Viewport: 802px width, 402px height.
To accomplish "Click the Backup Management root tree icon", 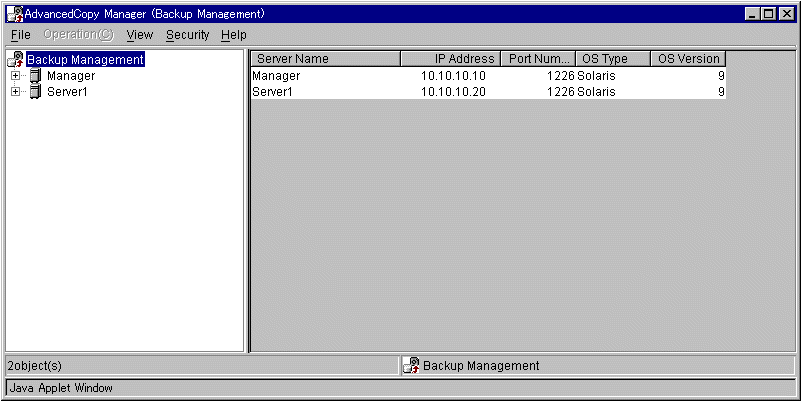I will coord(16,59).
